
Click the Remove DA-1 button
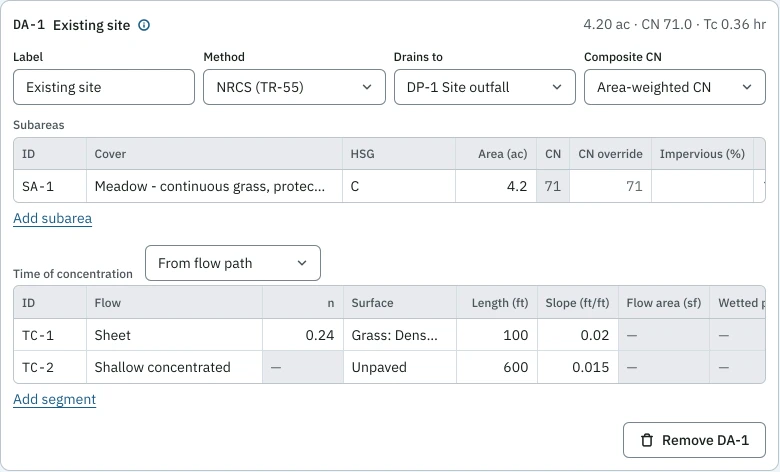coord(694,440)
